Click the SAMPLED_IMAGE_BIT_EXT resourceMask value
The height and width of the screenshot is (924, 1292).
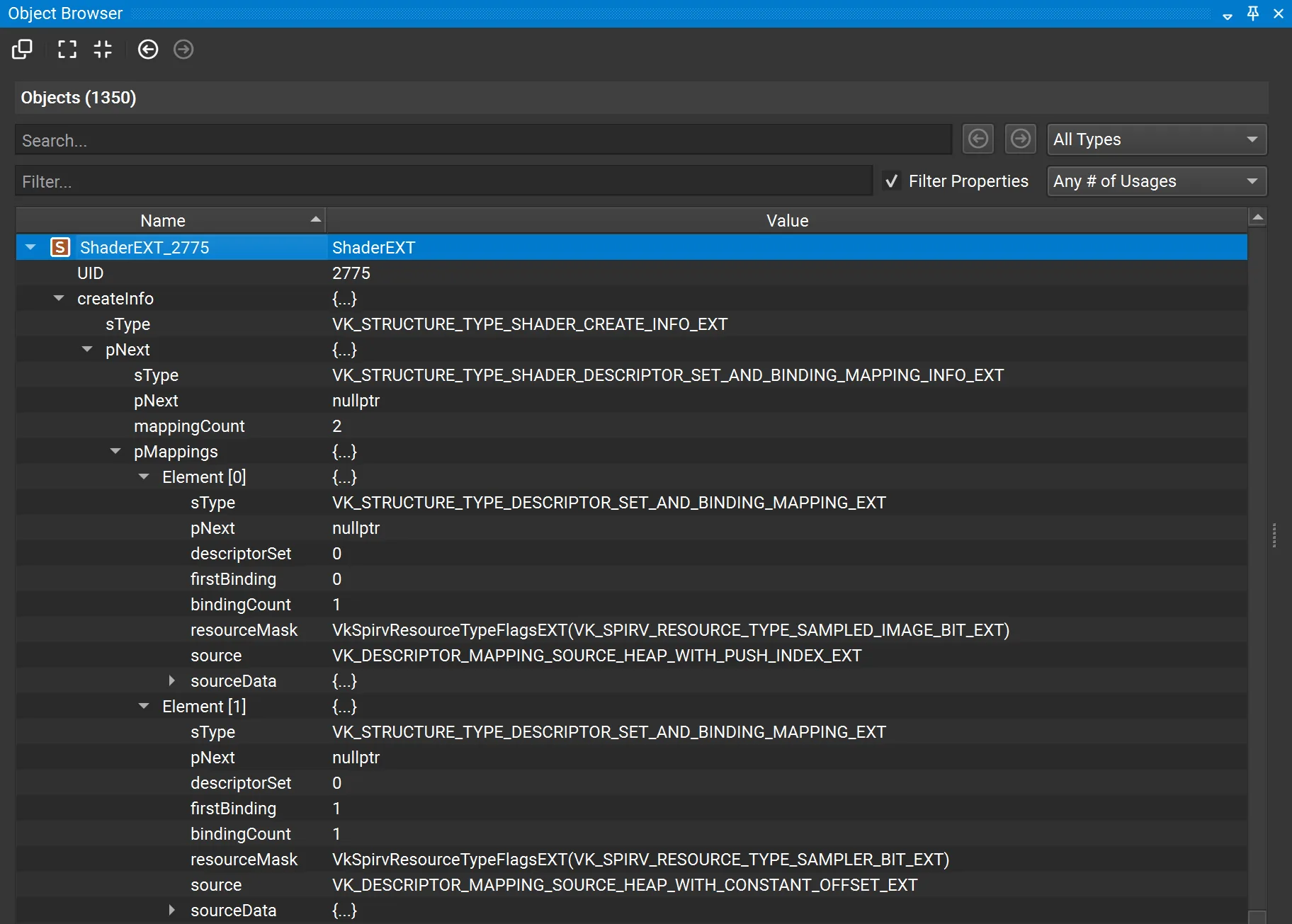point(671,629)
